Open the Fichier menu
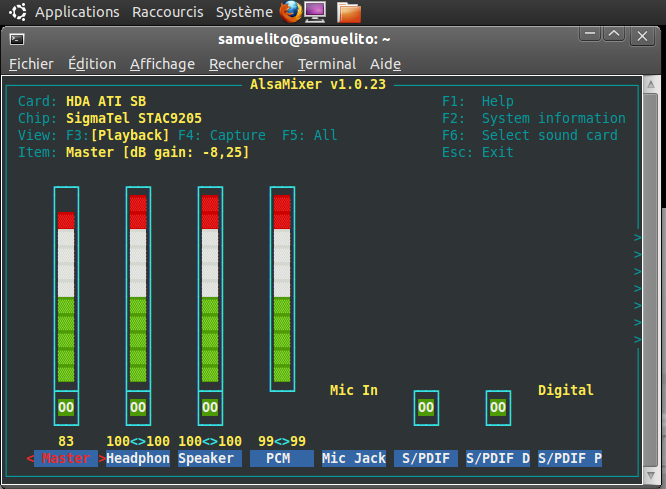The image size is (666, 489). [x=31, y=64]
